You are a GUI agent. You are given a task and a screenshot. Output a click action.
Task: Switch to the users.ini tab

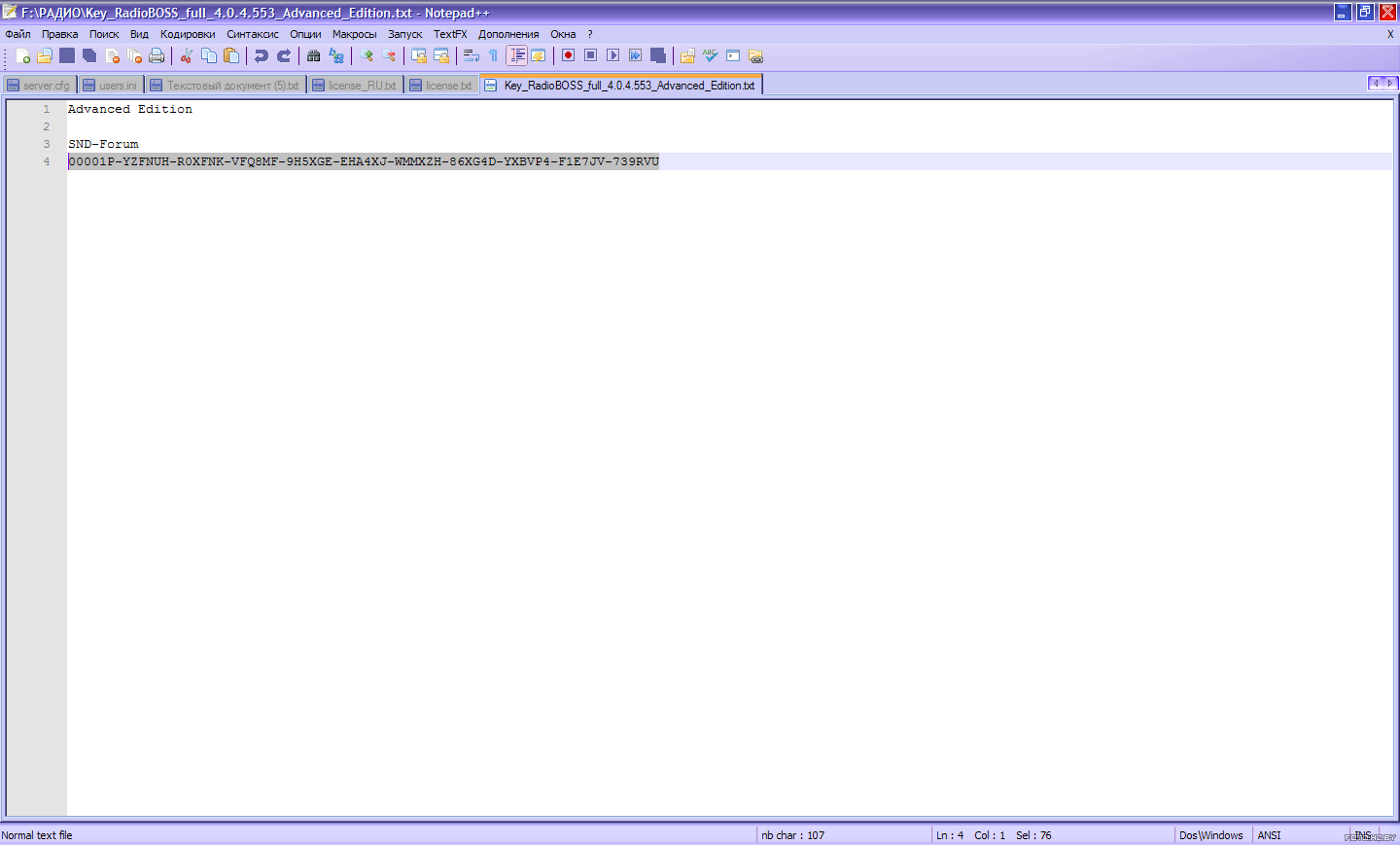click(111, 86)
